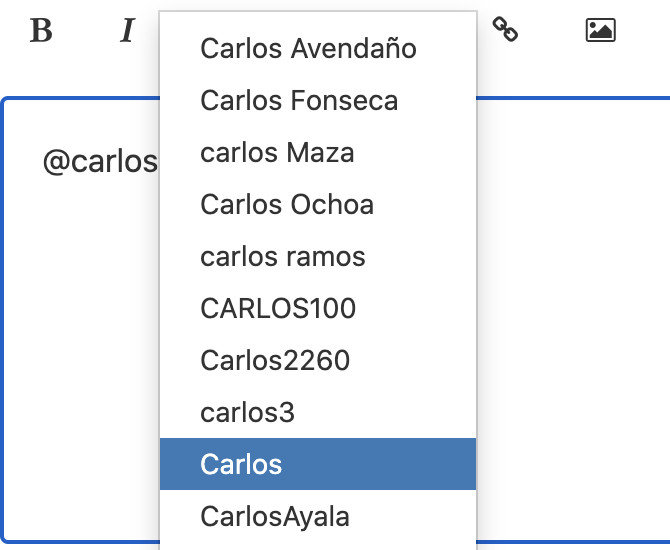Click blank toolbar space between link and image icons
Viewport: 670px width, 550px height.
tap(552, 30)
